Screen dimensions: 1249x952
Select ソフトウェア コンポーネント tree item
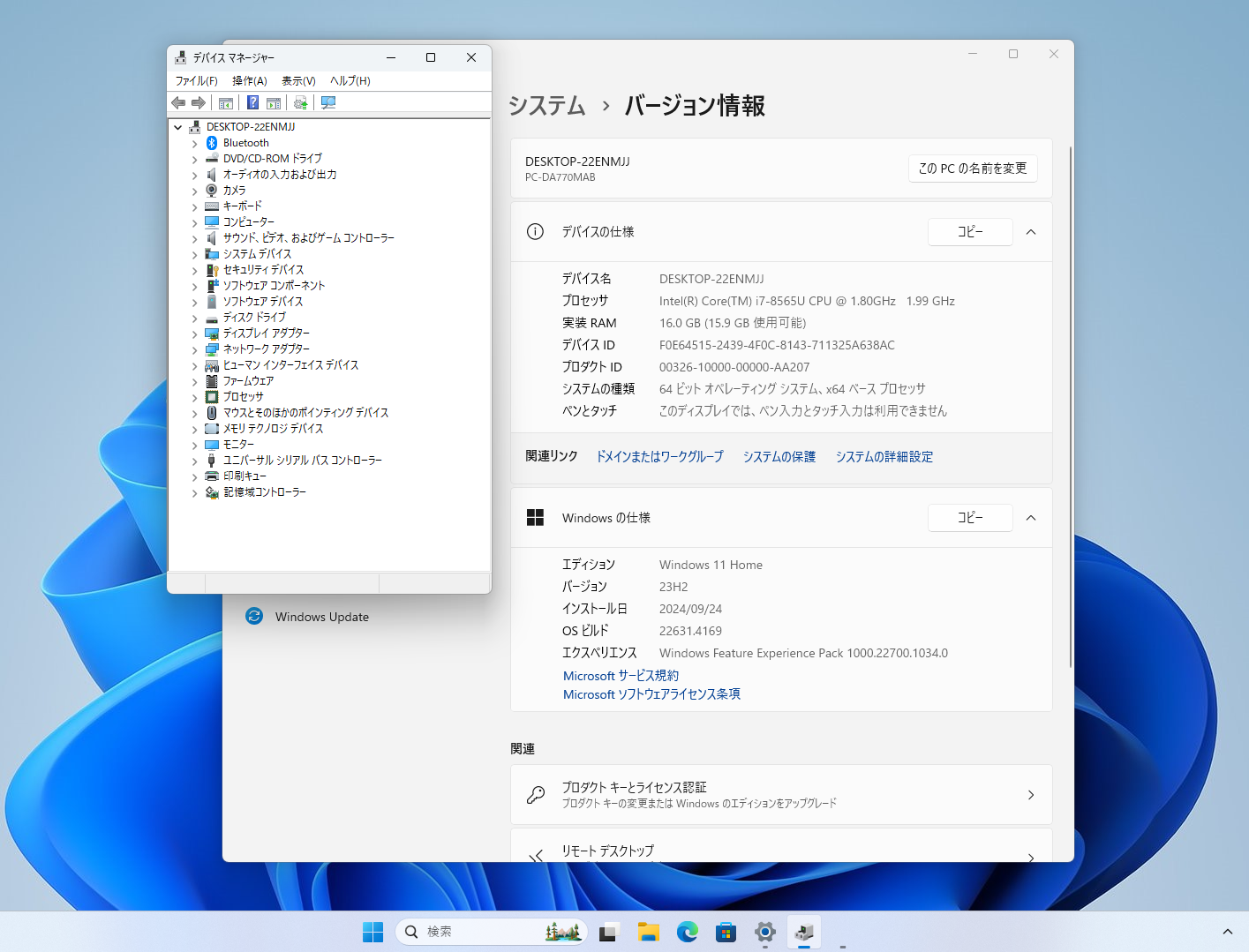click(x=274, y=286)
